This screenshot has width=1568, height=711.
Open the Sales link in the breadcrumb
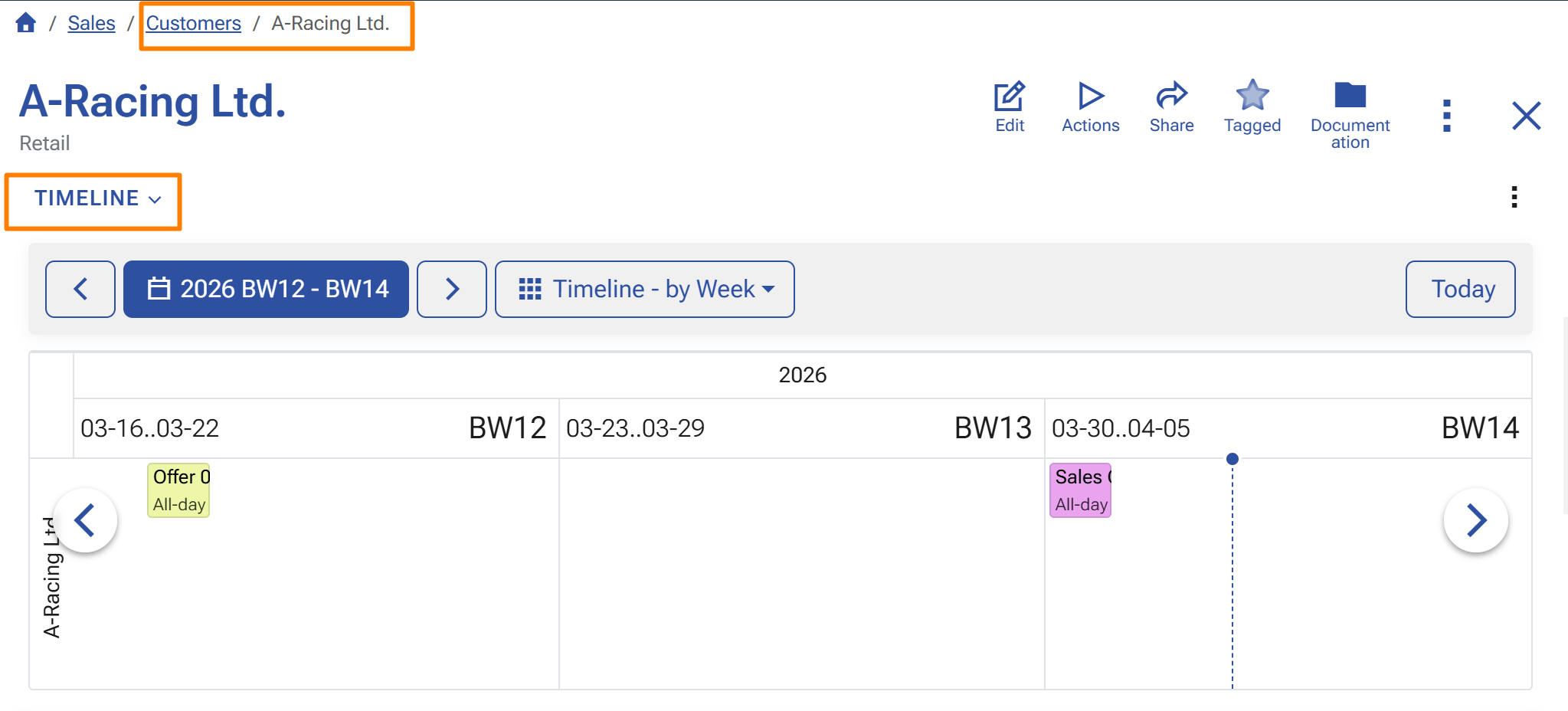(x=91, y=22)
